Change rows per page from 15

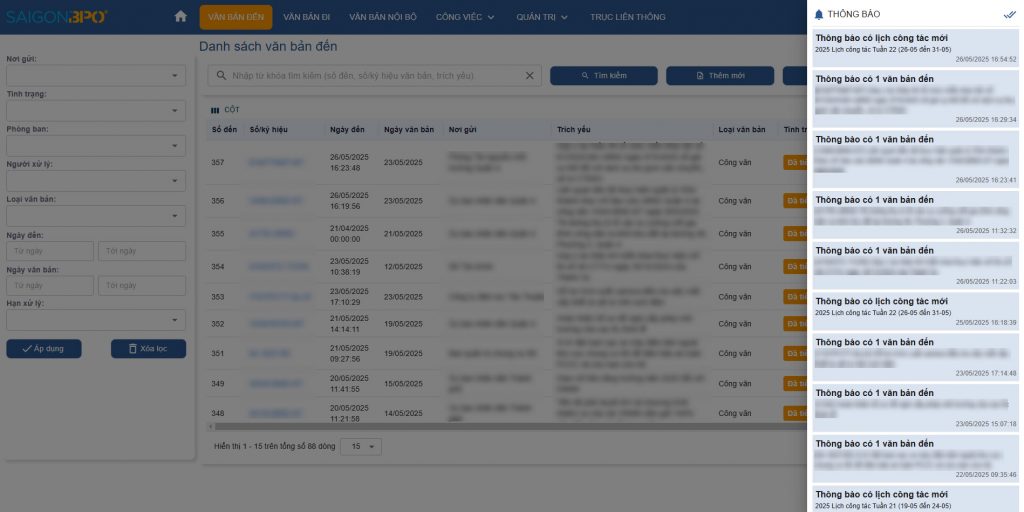tap(361, 446)
